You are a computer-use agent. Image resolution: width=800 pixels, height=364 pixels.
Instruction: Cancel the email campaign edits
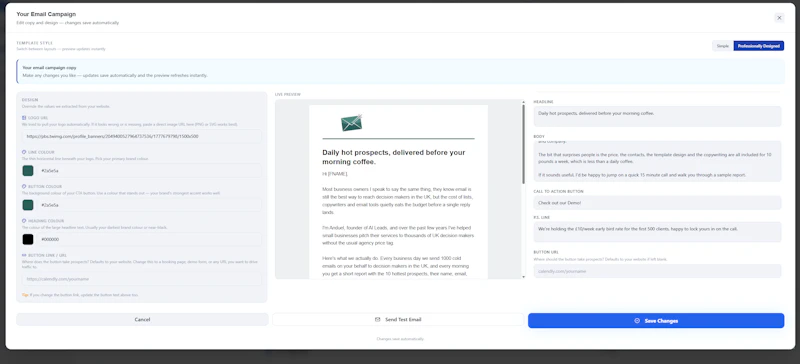coord(142,320)
